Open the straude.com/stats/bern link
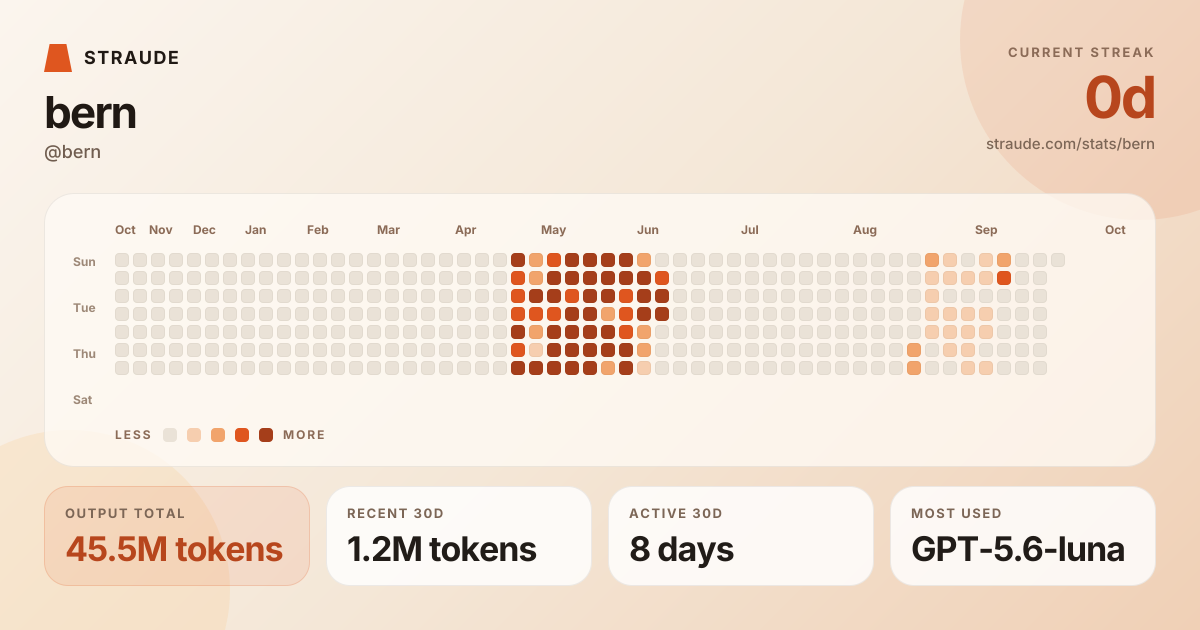The image size is (1200, 630). pyautogui.click(x=1070, y=144)
